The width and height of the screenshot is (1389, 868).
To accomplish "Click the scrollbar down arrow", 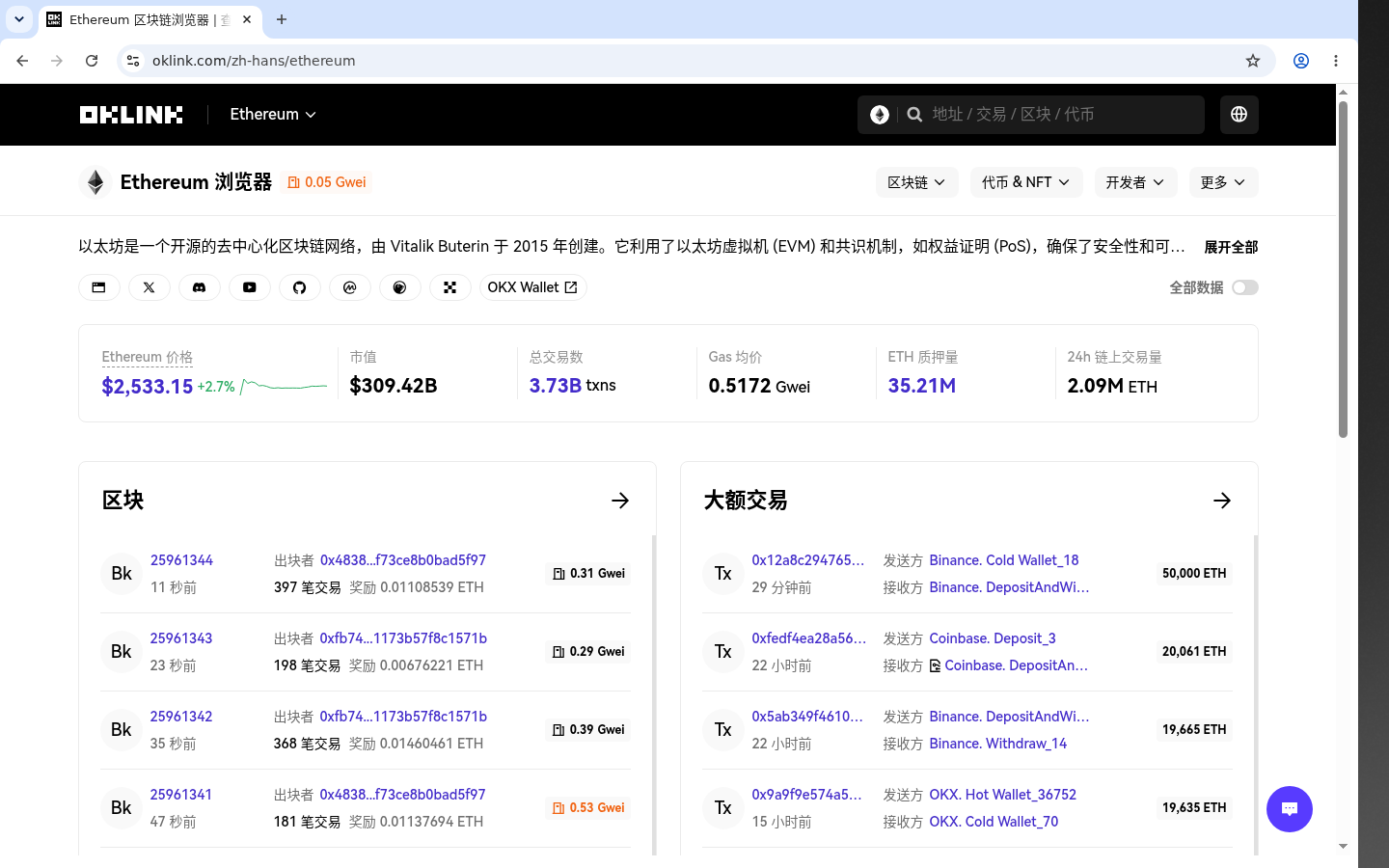I will [x=1343, y=847].
